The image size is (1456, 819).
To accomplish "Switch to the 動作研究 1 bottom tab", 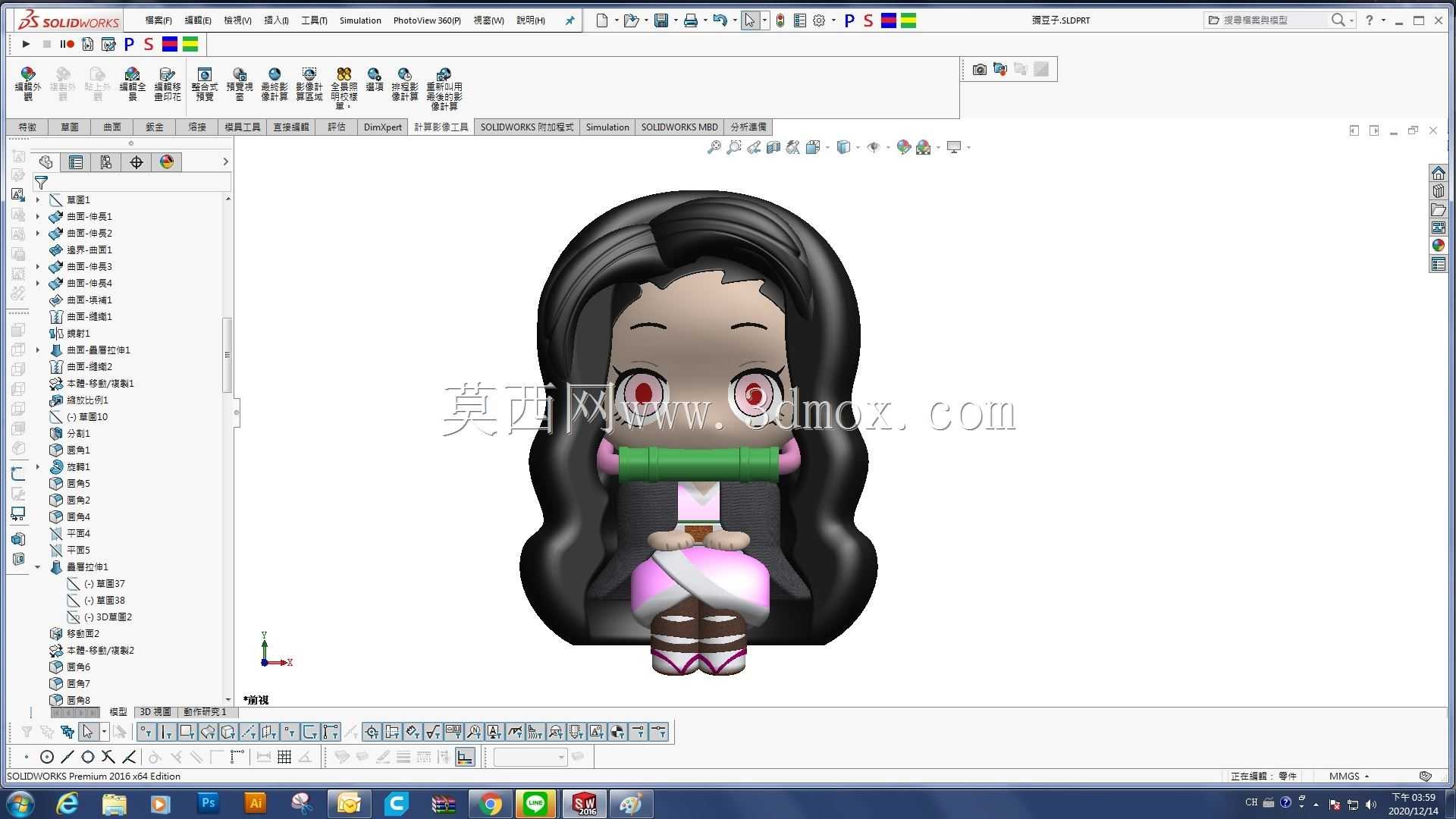I will 205,712.
